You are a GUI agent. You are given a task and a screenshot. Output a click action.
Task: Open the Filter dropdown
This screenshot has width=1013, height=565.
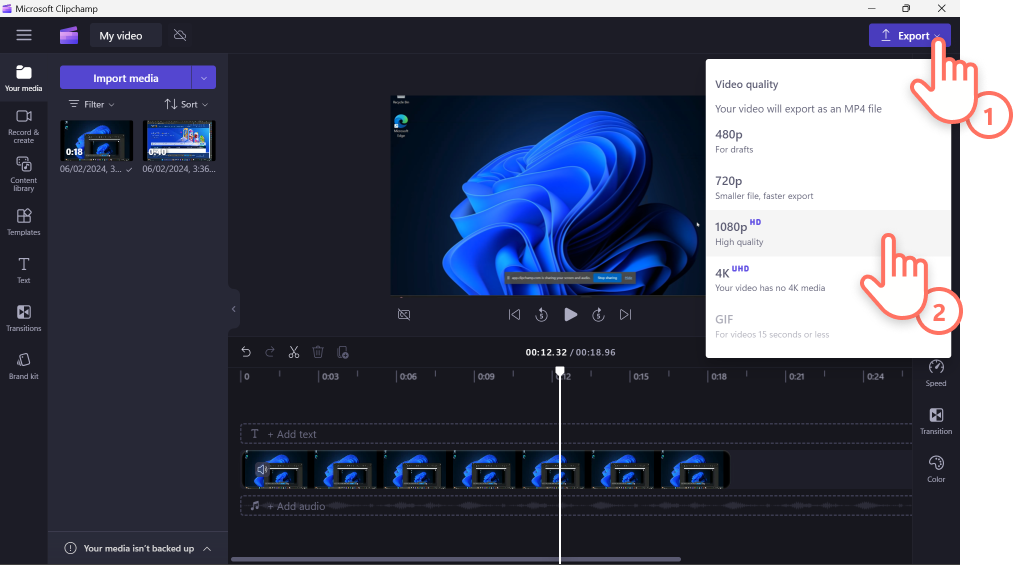91,104
